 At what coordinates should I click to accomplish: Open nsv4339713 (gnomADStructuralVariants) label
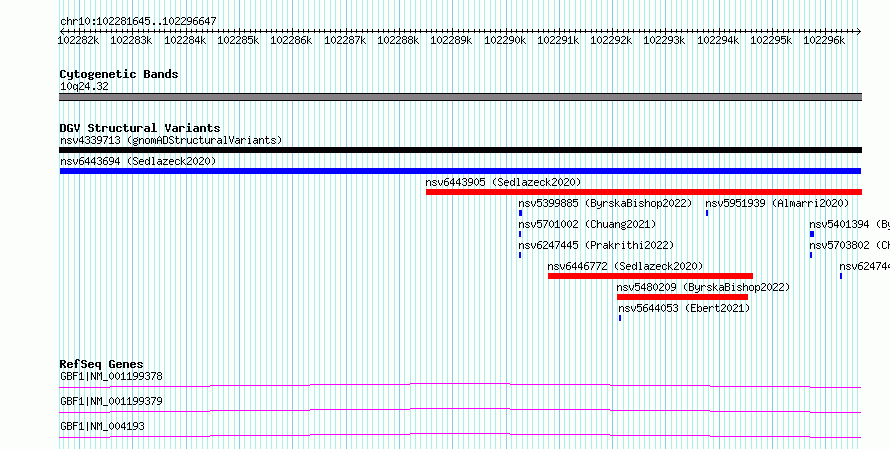171,140
